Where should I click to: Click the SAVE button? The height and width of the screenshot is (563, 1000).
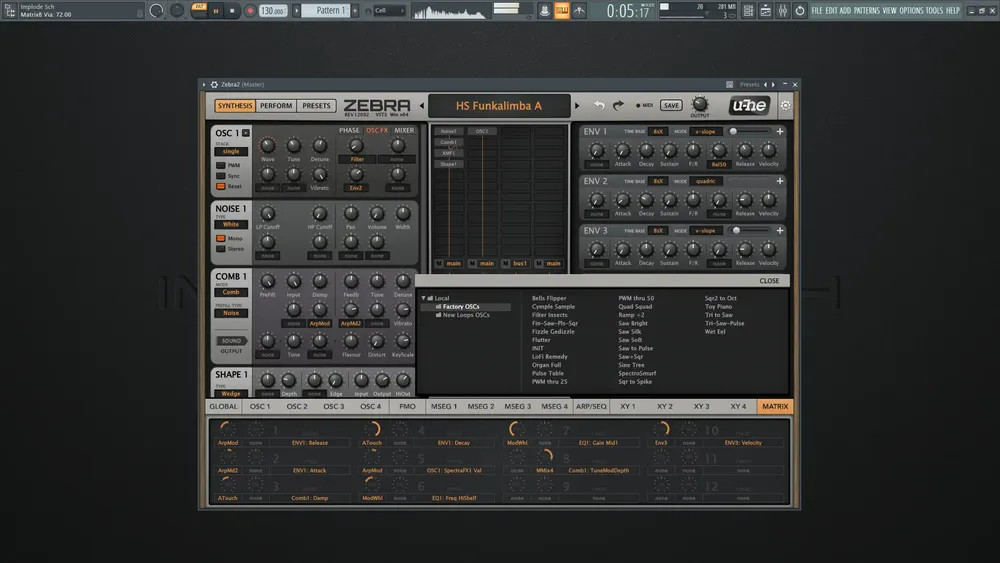click(x=671, y=105)
